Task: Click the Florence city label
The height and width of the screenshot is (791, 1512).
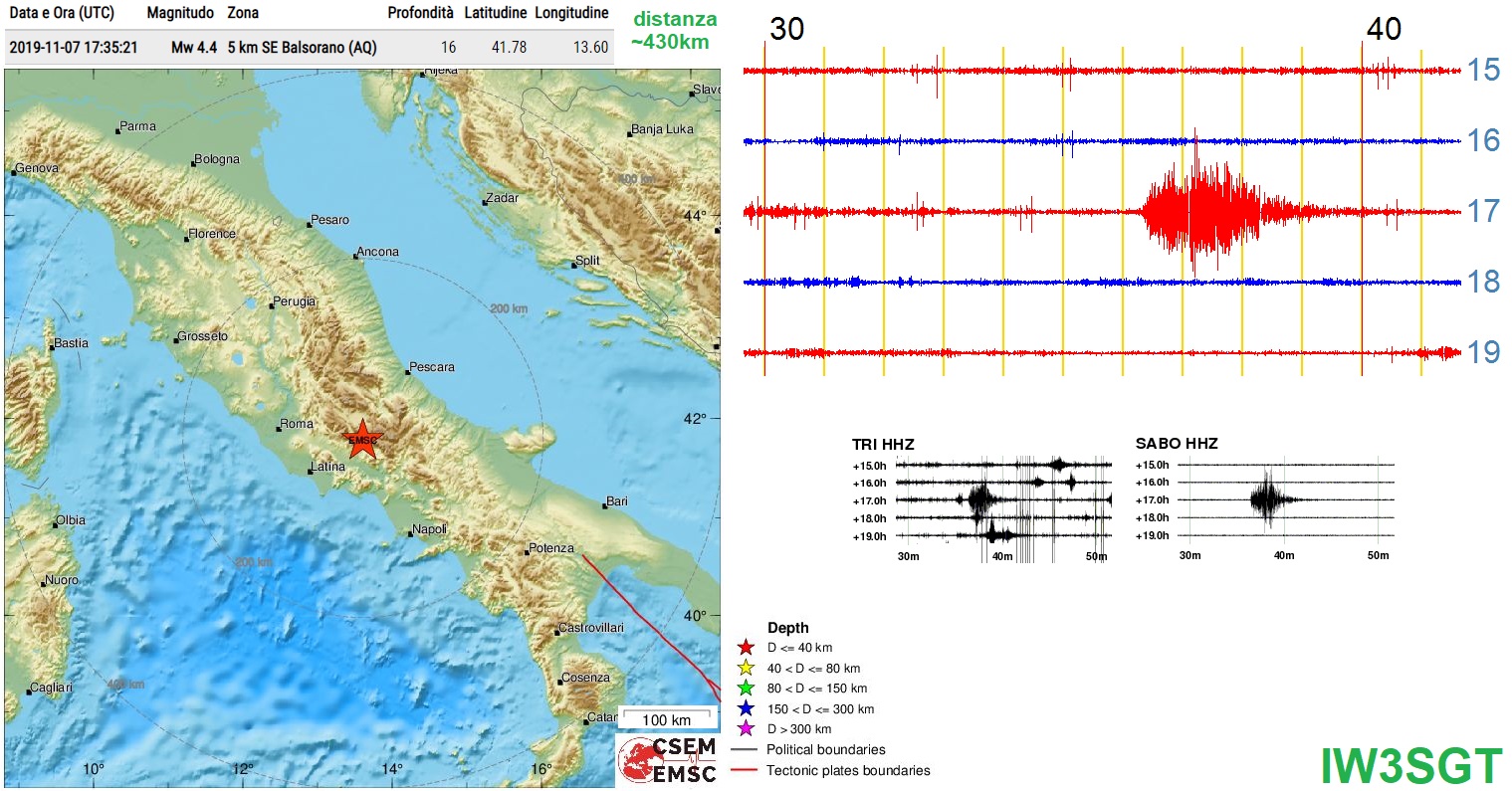Action: (212, 234)
